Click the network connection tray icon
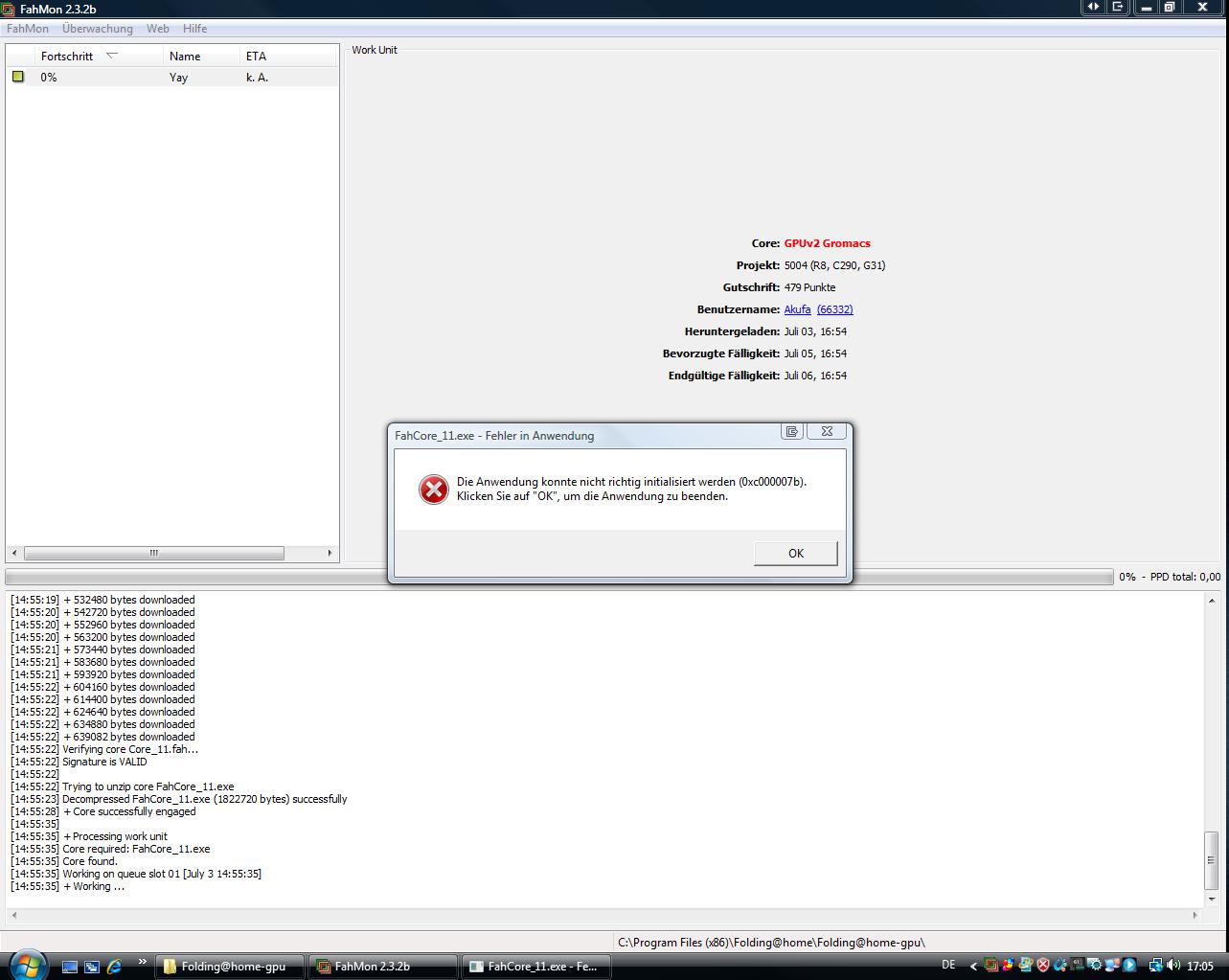The width and height of the screenshot is (1229, 980). click(1155, 966)
